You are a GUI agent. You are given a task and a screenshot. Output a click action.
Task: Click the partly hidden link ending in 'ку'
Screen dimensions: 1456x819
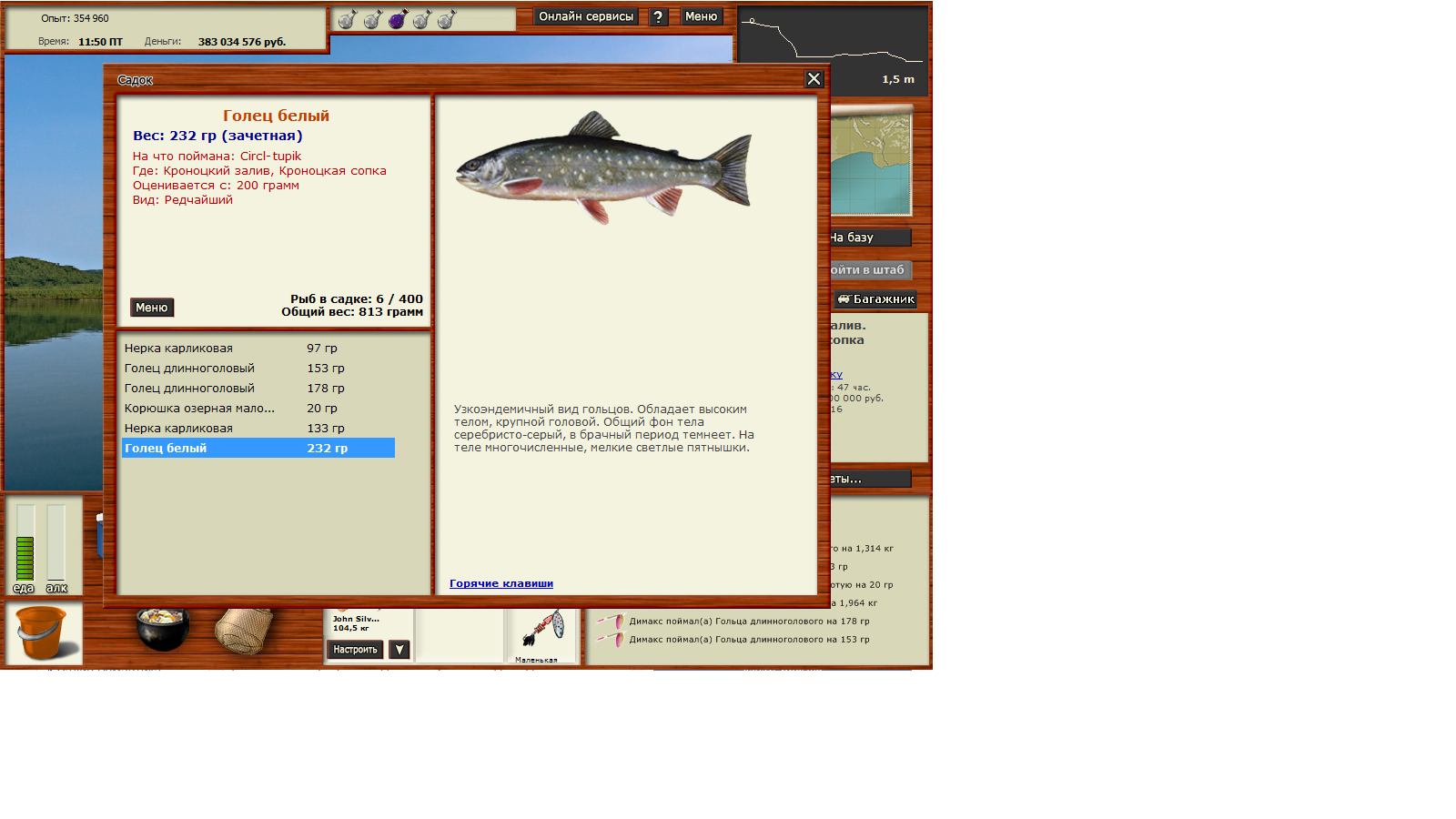pyautogui.click(x=836, y=374)
